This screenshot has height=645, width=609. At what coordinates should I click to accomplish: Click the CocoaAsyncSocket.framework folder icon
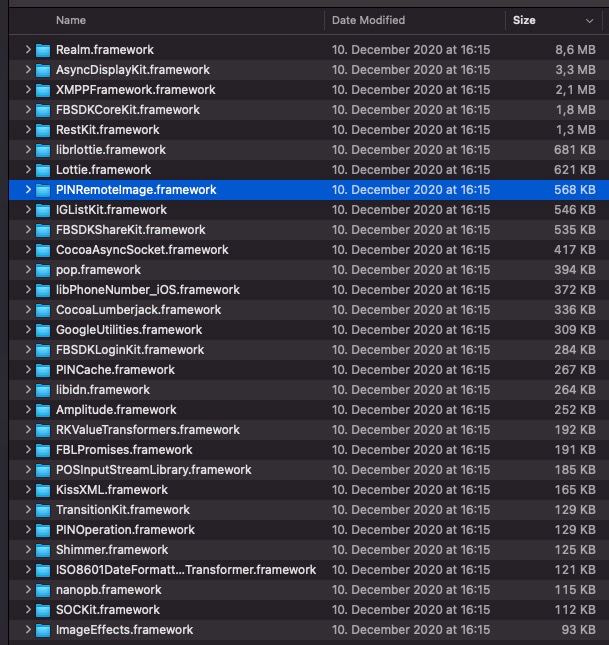point(43,251)
